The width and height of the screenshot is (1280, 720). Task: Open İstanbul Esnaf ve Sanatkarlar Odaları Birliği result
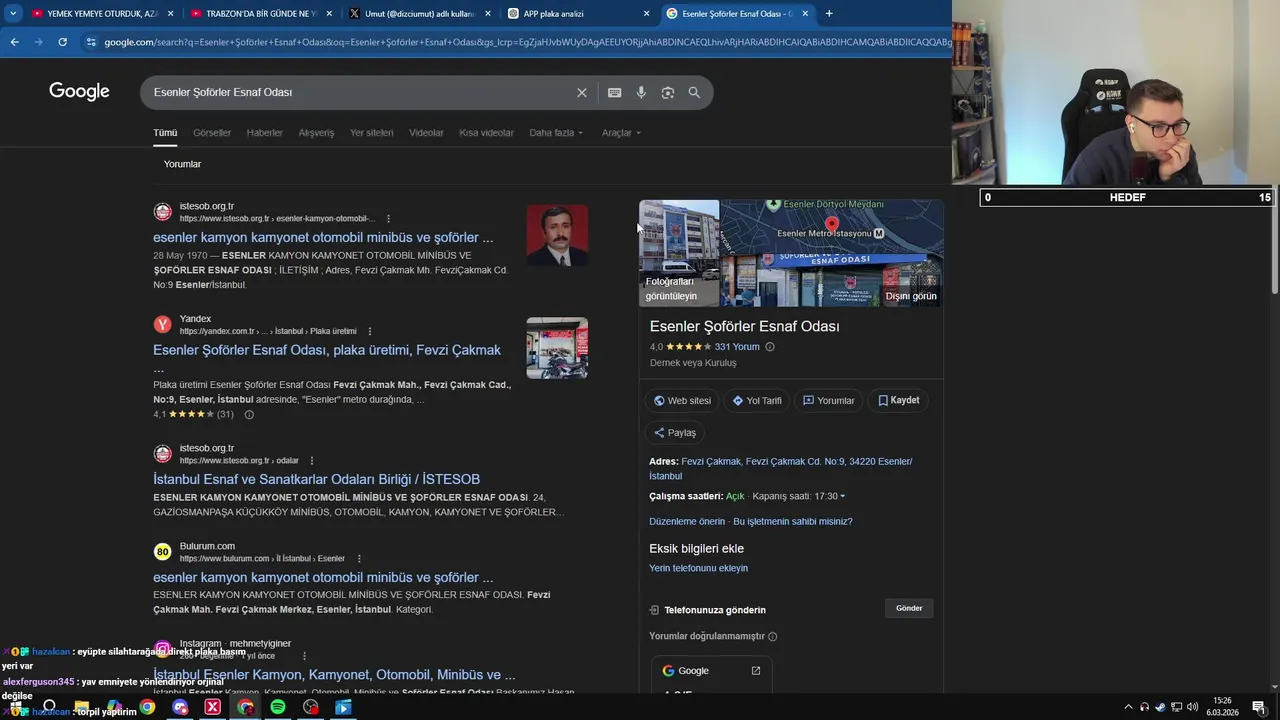click(x=316, y=480)
